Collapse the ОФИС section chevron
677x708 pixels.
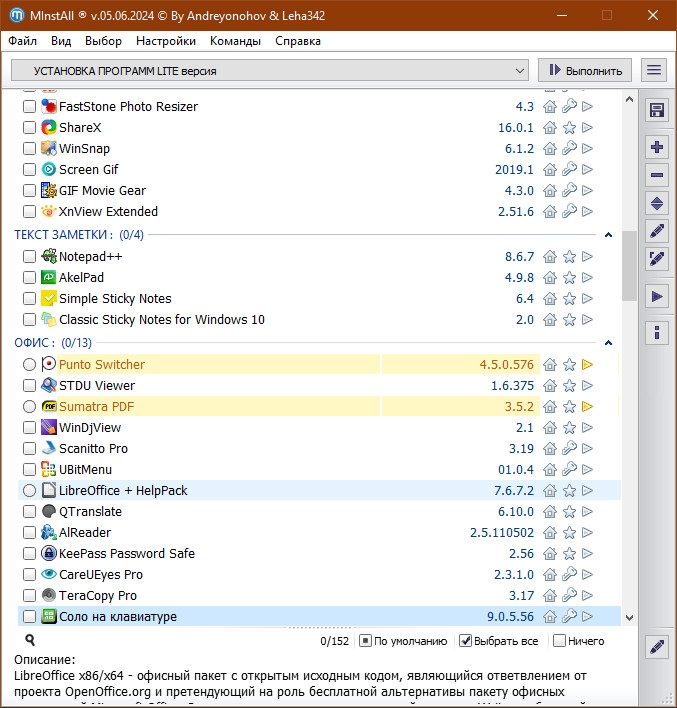[608, 343]
